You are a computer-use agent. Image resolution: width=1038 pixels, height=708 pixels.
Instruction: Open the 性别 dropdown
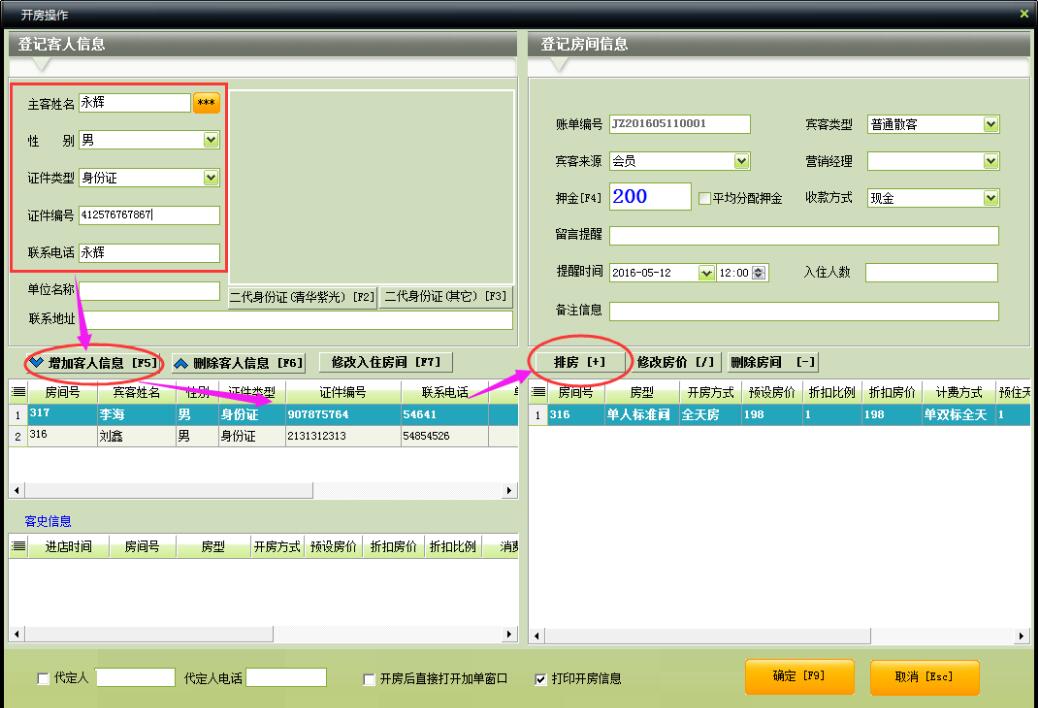211,140
